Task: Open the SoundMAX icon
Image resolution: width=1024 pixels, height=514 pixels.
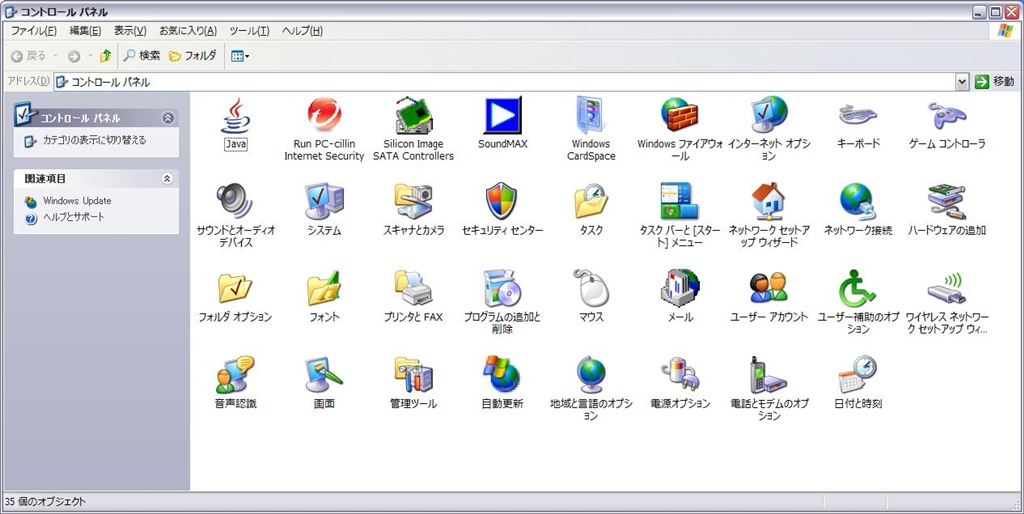Action: 503,116
